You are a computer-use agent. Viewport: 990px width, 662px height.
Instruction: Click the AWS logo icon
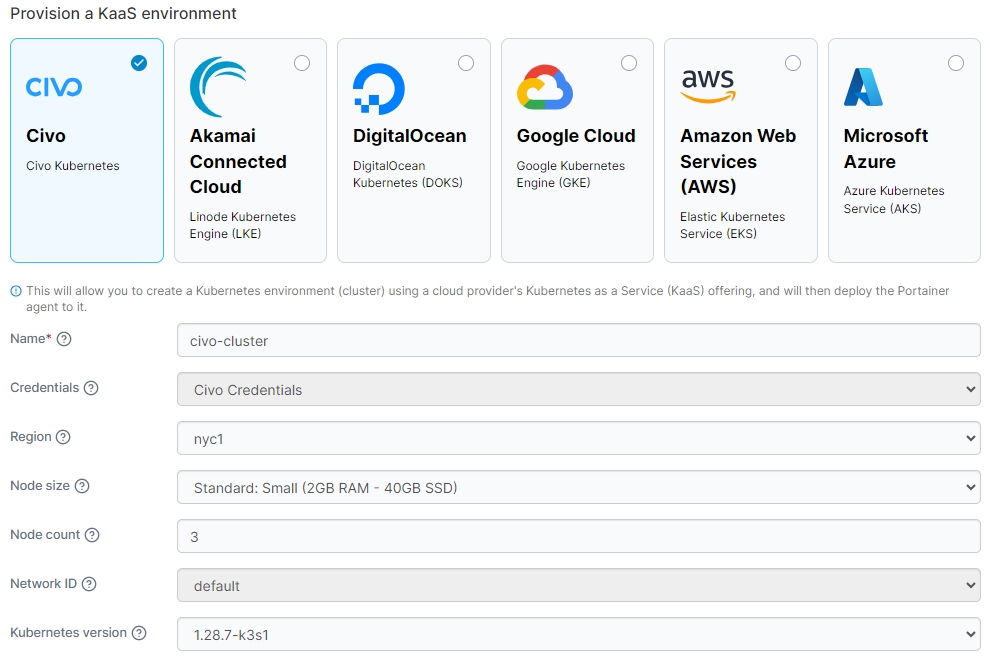(x=707, y=87)
